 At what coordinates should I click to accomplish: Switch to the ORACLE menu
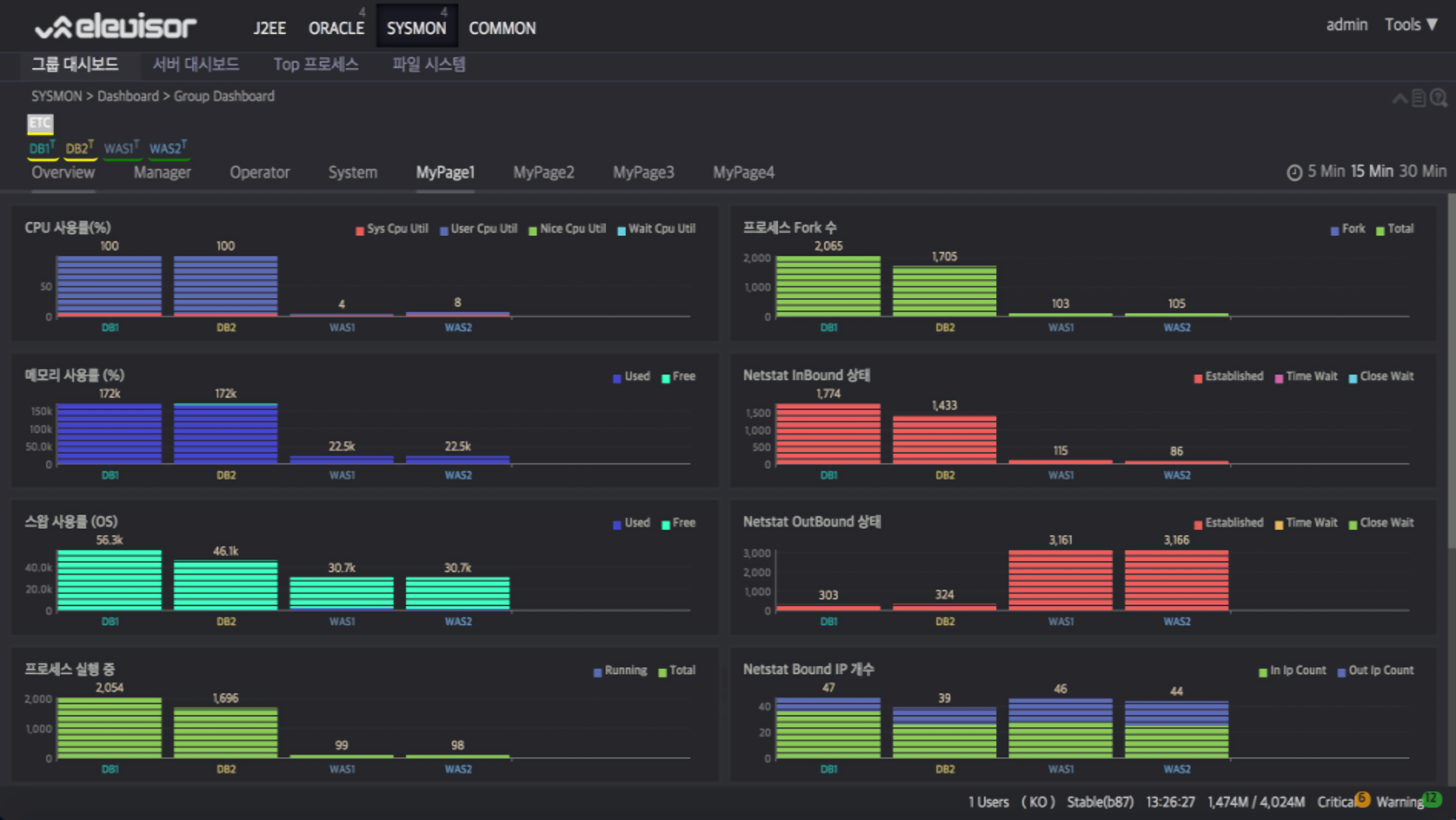[x=336, y=28]
